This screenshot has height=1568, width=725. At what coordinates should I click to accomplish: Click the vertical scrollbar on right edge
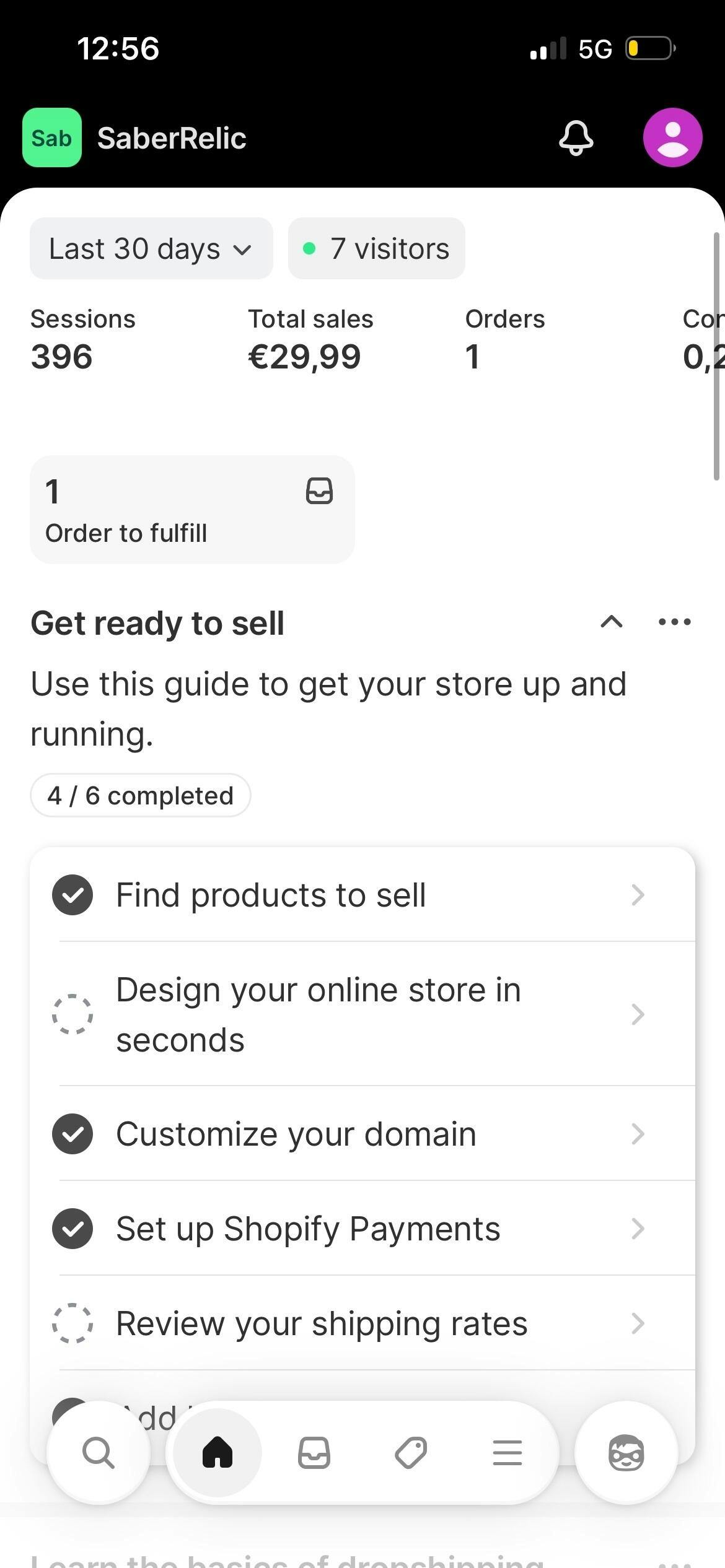717,356
